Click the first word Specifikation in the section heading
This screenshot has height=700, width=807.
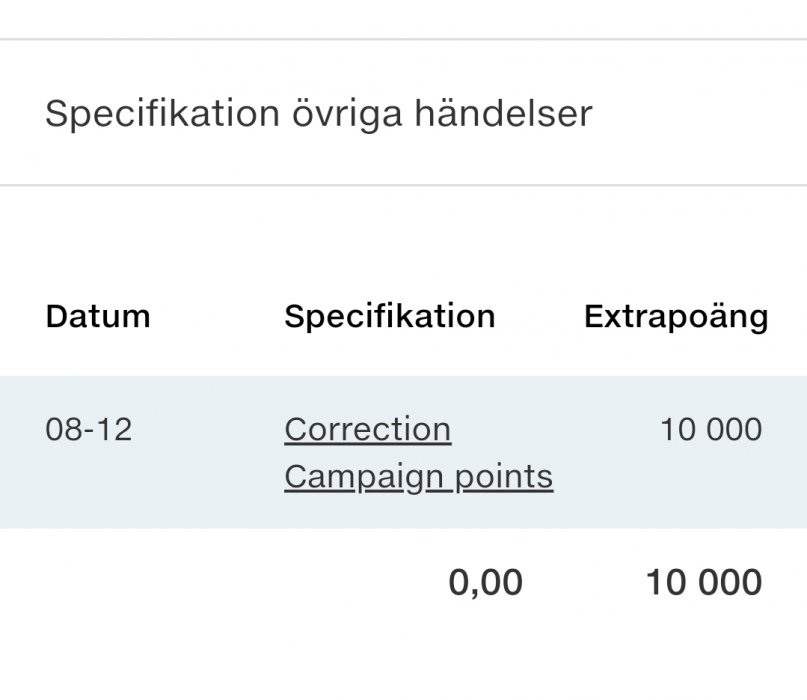click(162, 114)
